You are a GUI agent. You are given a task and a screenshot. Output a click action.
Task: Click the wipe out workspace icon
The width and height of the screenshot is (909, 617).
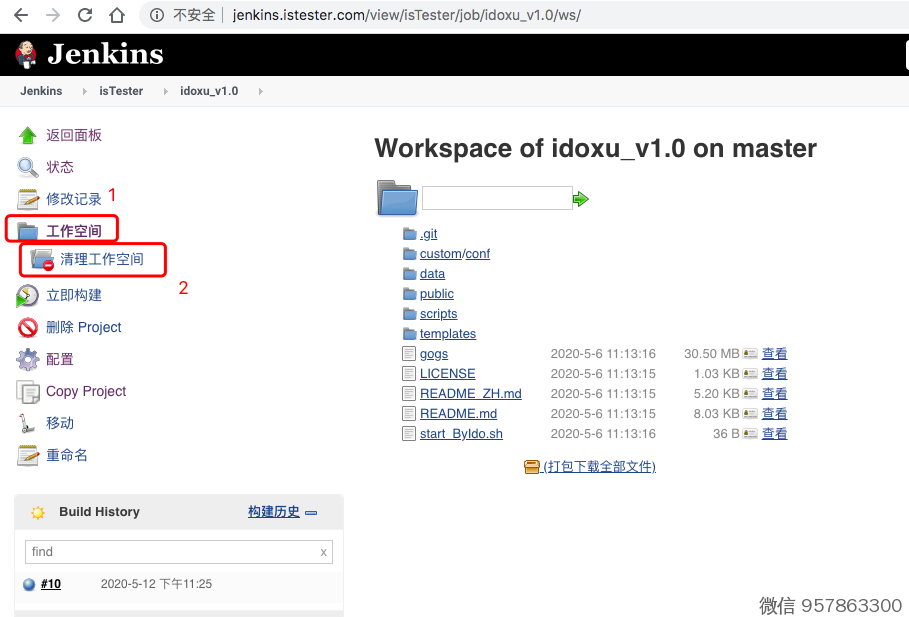pyautogui.click(x=42, y=260)
